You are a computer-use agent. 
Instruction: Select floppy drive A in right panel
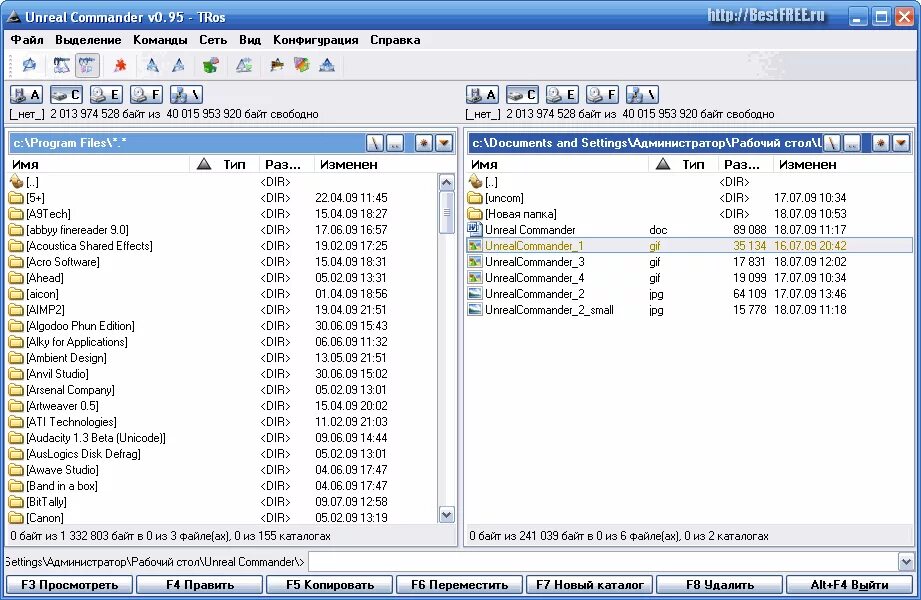(482, 95)
